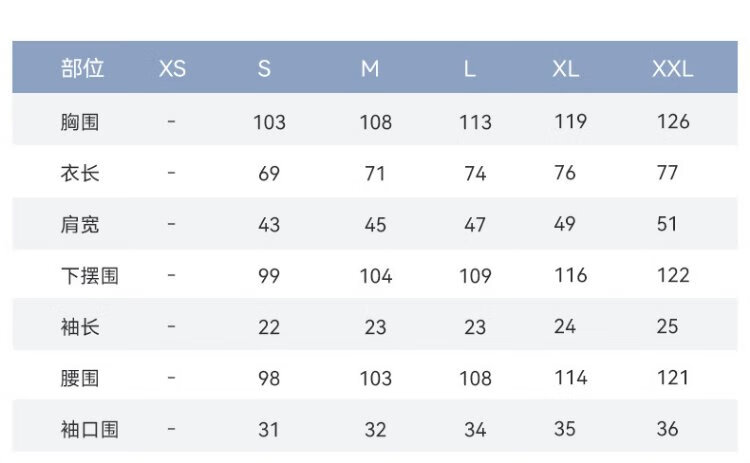This screenshot has height=463, width=750.
Task: Click the 胸围 value 126 for XXL
Action: click(672, 122)
